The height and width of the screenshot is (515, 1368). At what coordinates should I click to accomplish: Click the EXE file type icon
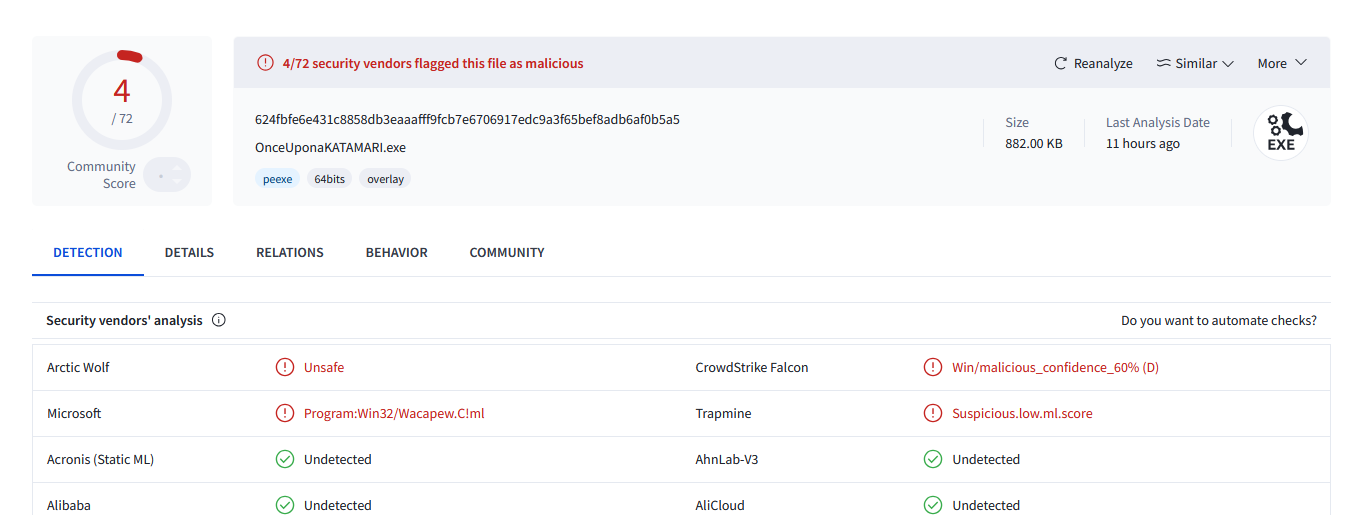click(x=1281, y=133)
